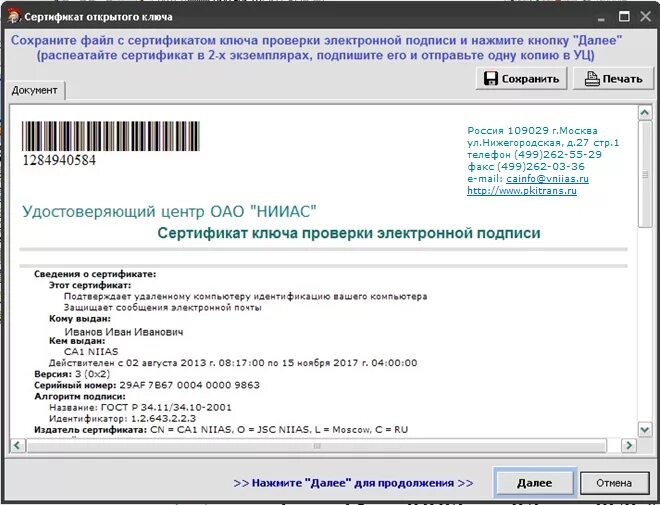Viewport: 660px width, 505px height.
Task: Click the vertical scrollbar thumb
Action: (x=645, y=174)
